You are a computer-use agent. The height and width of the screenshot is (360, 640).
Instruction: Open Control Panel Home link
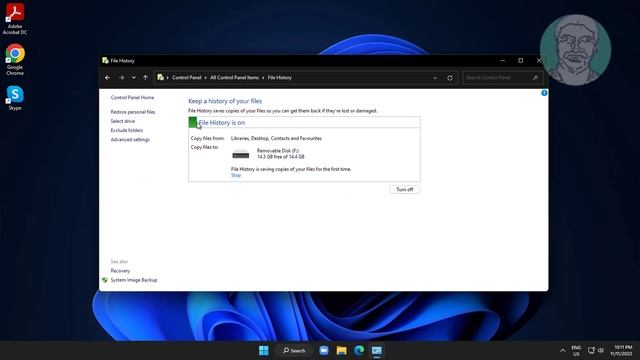132,98
